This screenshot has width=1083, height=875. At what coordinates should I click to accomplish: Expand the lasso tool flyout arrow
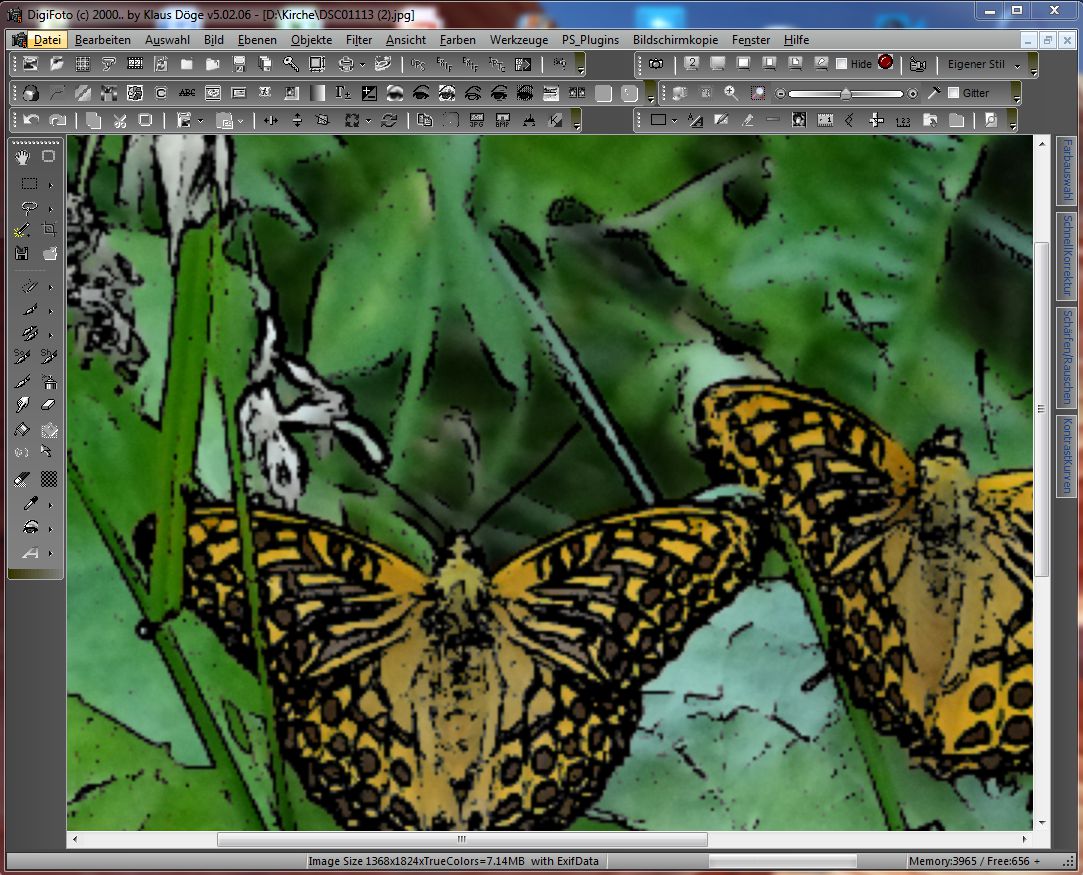point(50,210)
